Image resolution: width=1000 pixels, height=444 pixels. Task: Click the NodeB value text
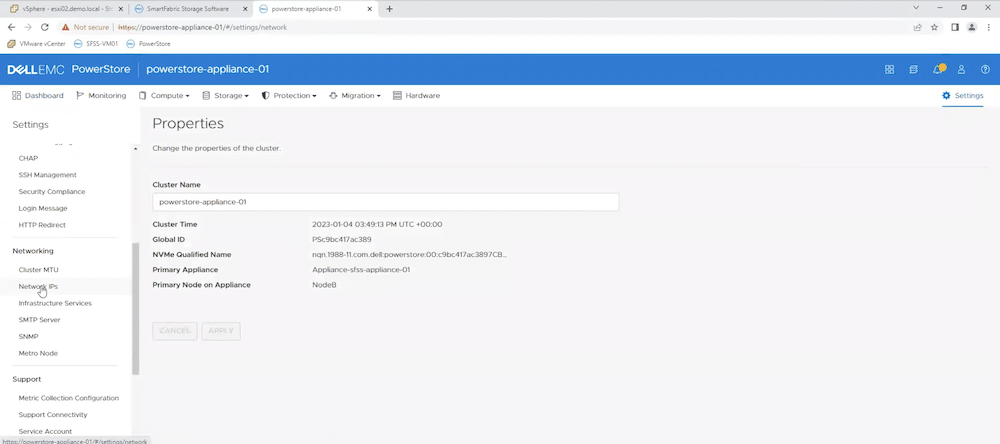click(324, 285)
